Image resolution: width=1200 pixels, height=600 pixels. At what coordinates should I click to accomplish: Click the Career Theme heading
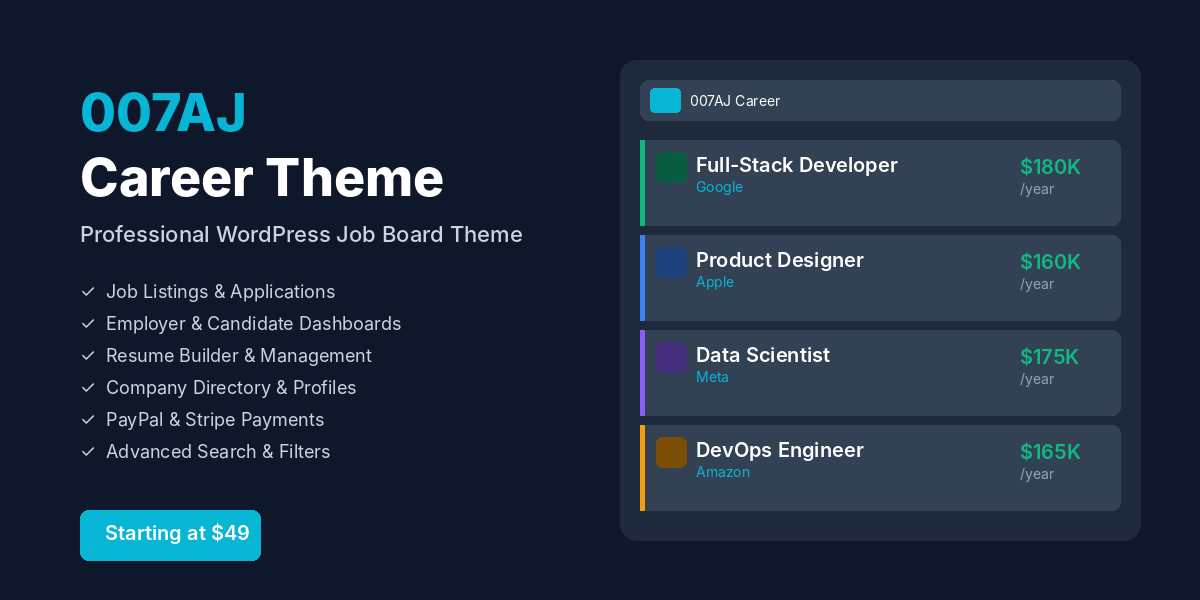262,178
